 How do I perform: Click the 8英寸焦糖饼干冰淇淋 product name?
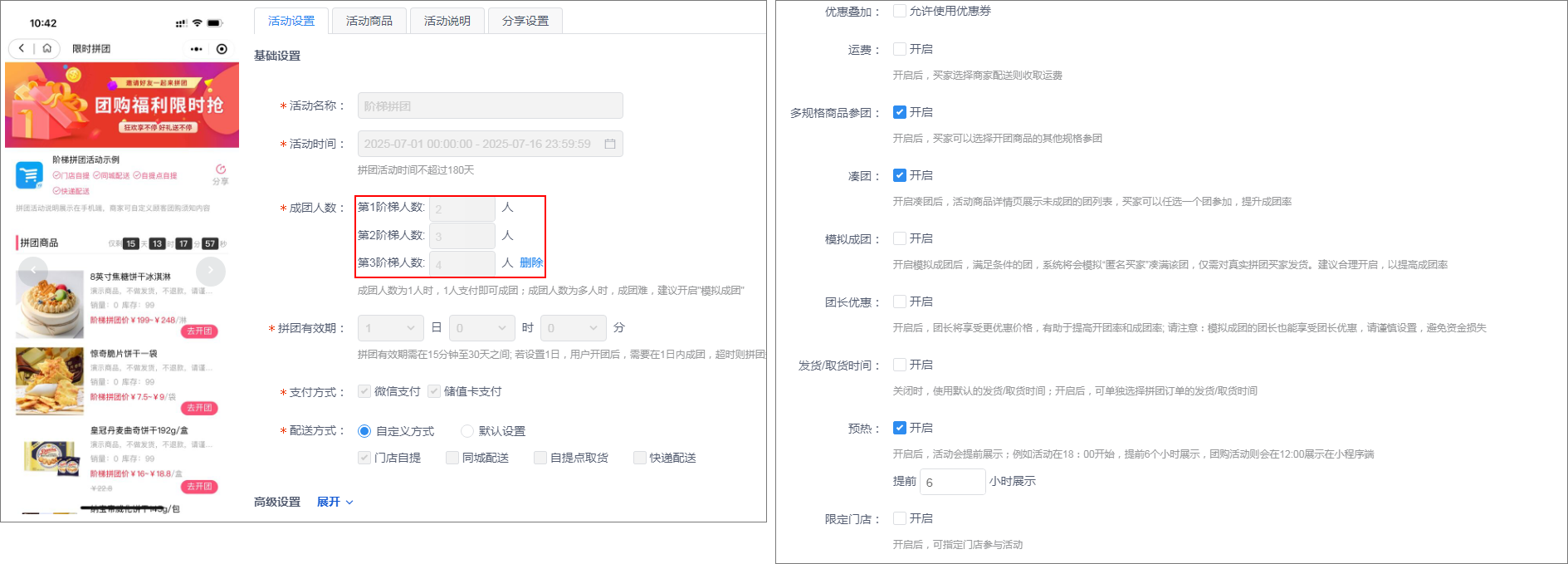click(x=130, y=277)
